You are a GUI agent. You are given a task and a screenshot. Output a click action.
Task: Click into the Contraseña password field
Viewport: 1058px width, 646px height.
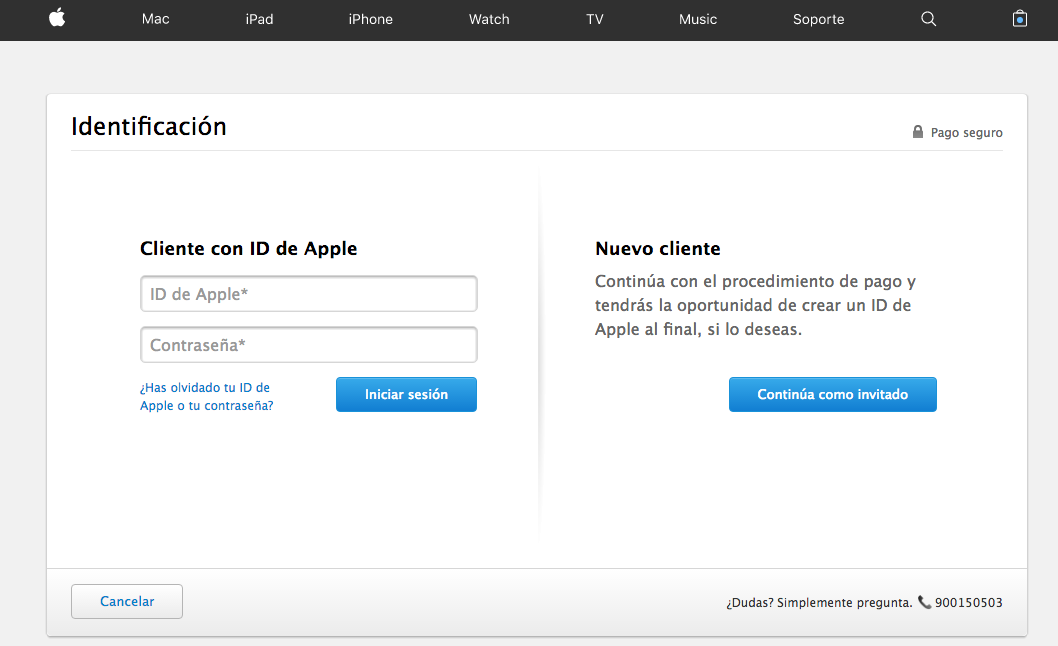(308, 345)
